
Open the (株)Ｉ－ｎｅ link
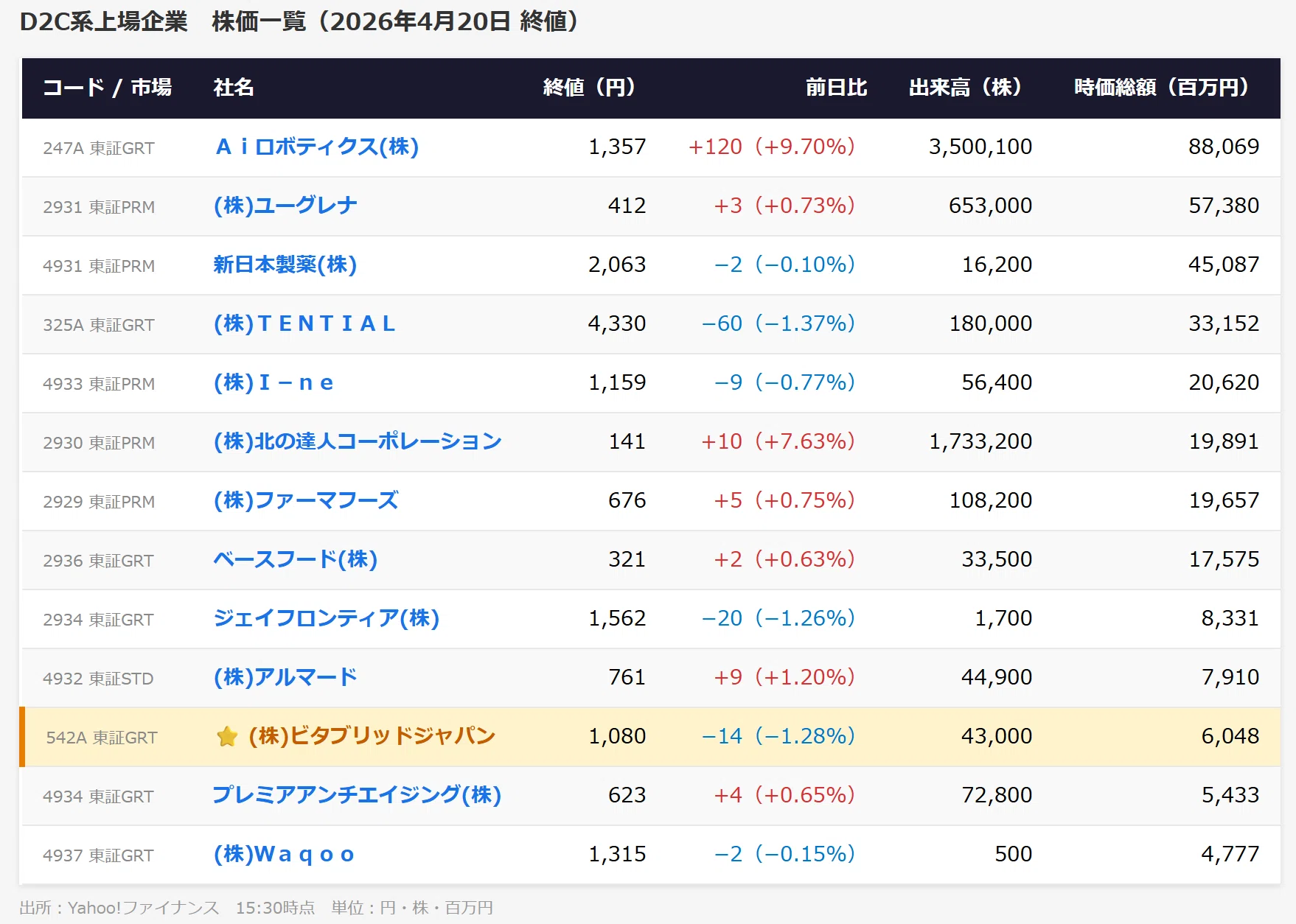(274, 382)
